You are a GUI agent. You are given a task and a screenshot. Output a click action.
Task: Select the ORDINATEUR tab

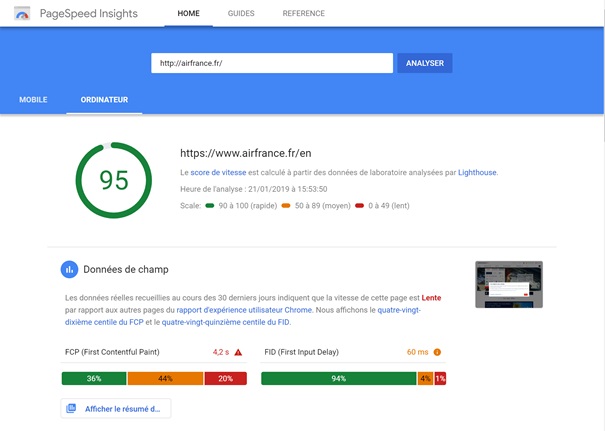click(104, 100)
